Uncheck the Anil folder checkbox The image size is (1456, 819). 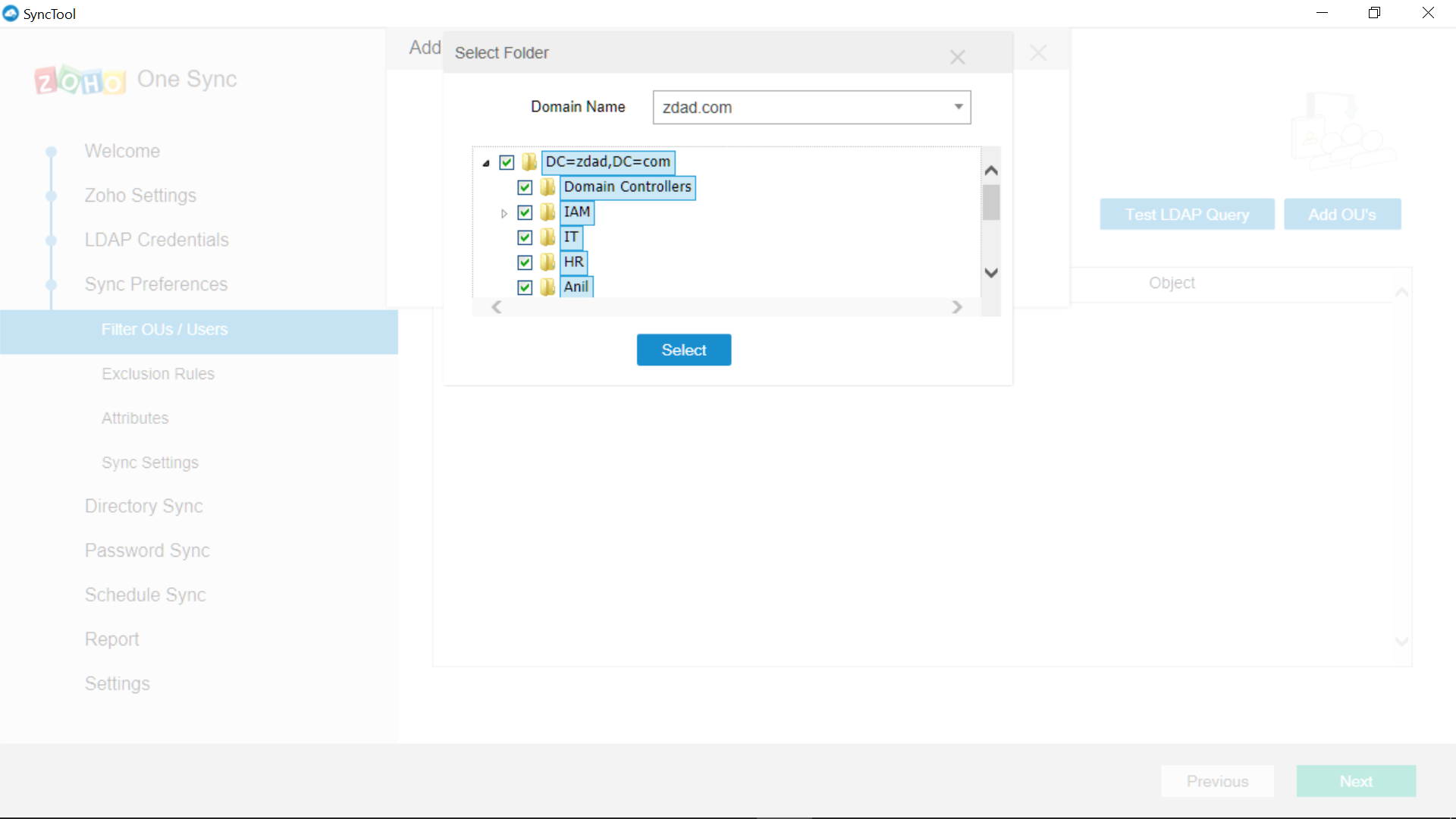pos(525,287)
